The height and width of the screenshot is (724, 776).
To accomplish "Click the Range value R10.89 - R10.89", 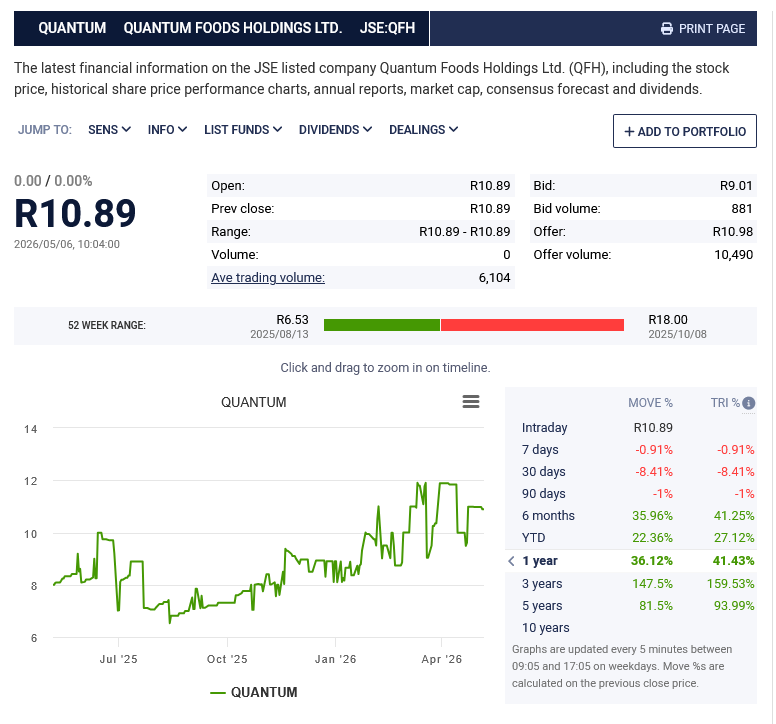I will (464, 232).
